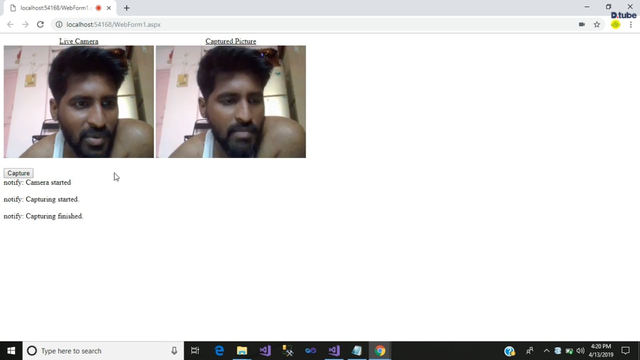Select the localhost:54168/WebForm1 tab
The image size is (640, 360).
click(60, 8)
